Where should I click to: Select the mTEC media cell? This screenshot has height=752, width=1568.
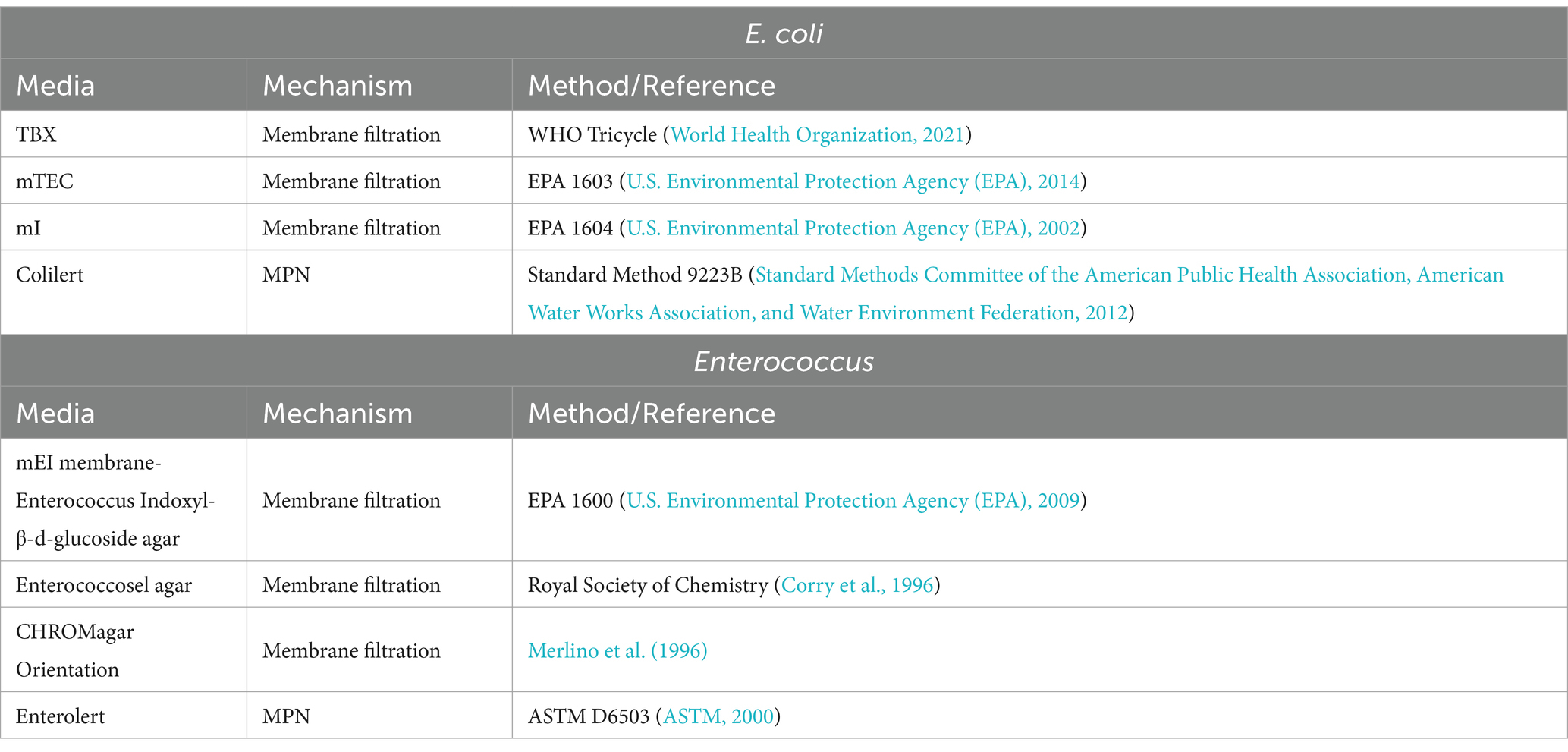tap(124, 181)
